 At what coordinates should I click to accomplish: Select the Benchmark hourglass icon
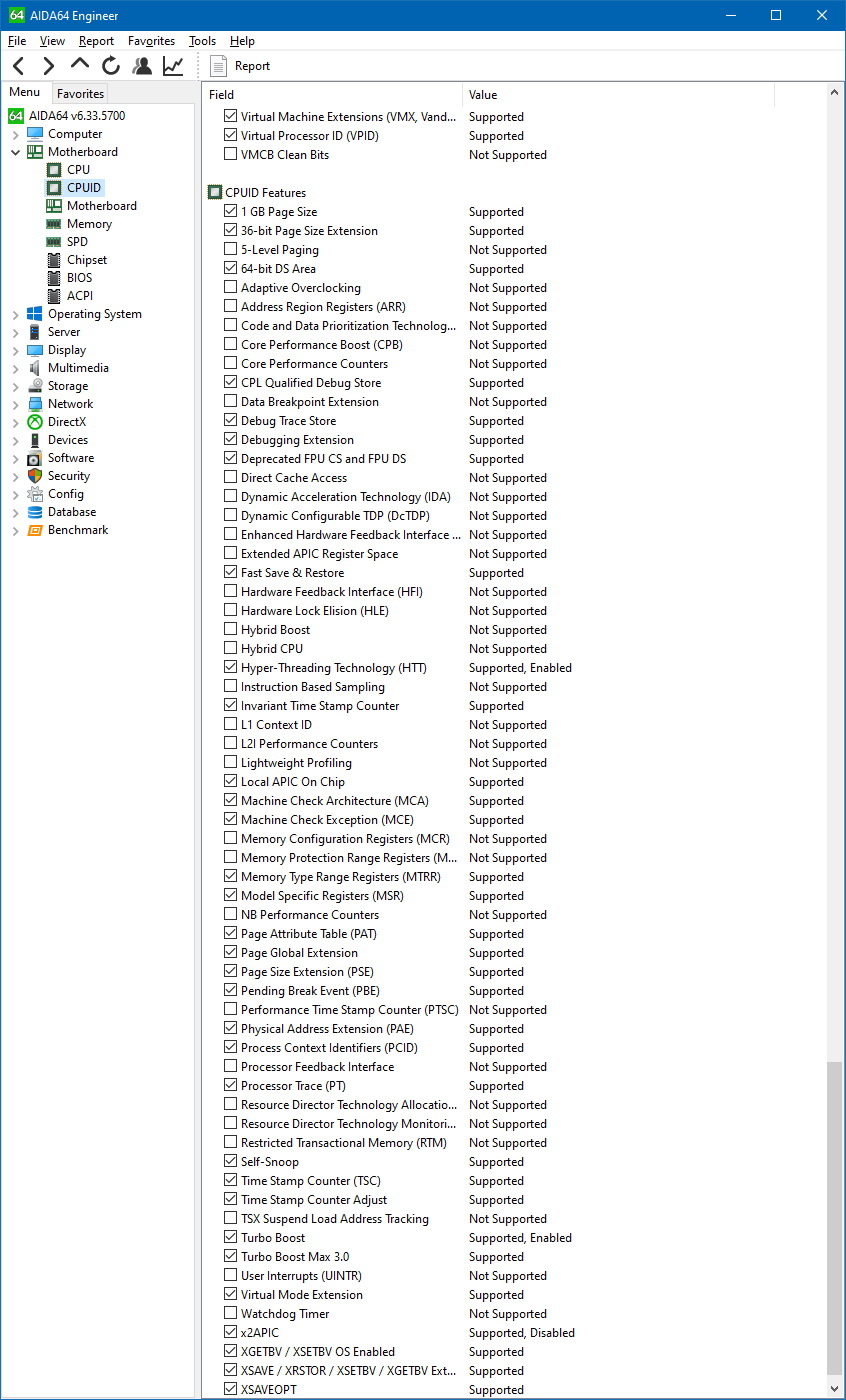coord(35,530)
